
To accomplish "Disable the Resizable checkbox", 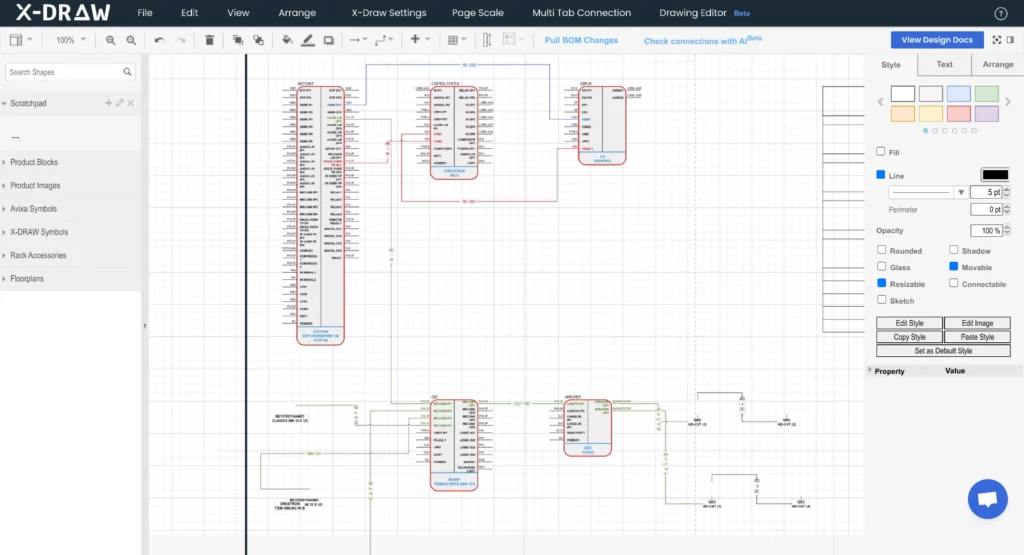I will [x=882, y=283].
